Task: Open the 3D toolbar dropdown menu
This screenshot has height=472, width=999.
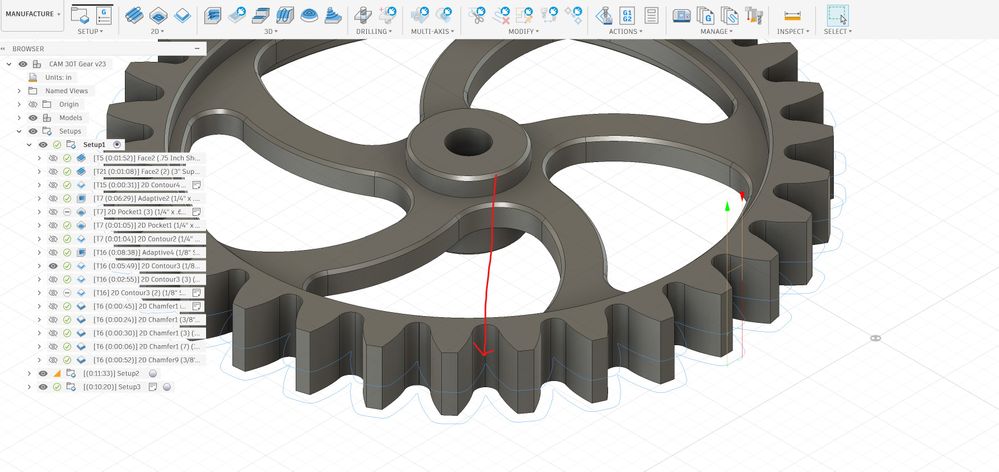Action: [x=272, y=31]
